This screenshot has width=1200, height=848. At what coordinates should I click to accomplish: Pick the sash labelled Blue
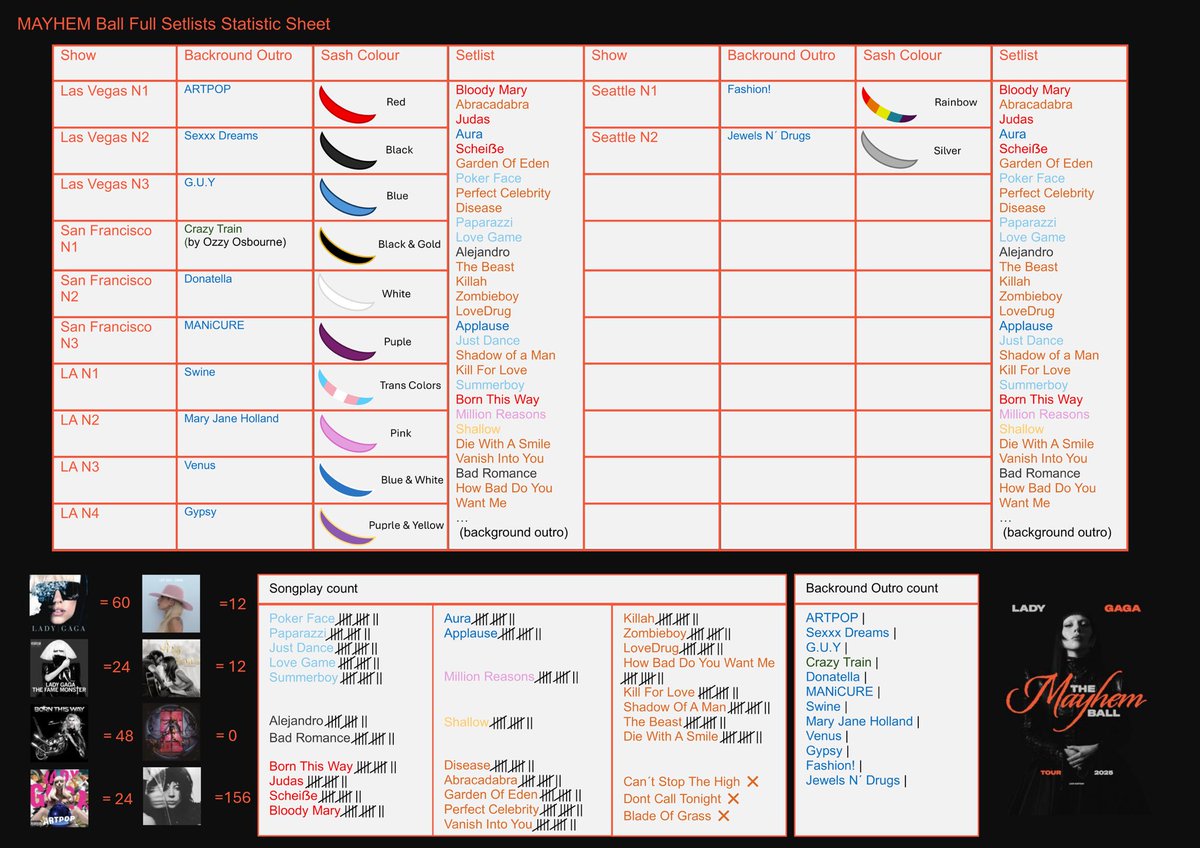347,197
